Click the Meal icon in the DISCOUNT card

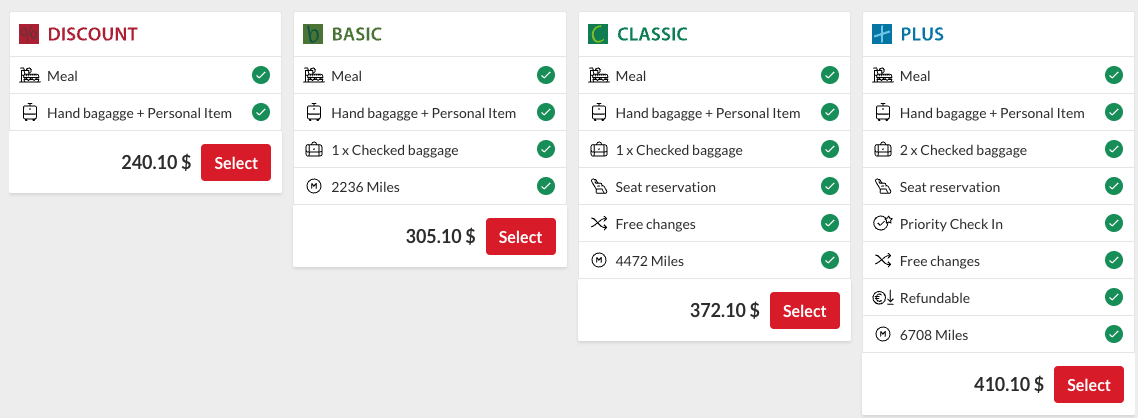click(30, 75)
